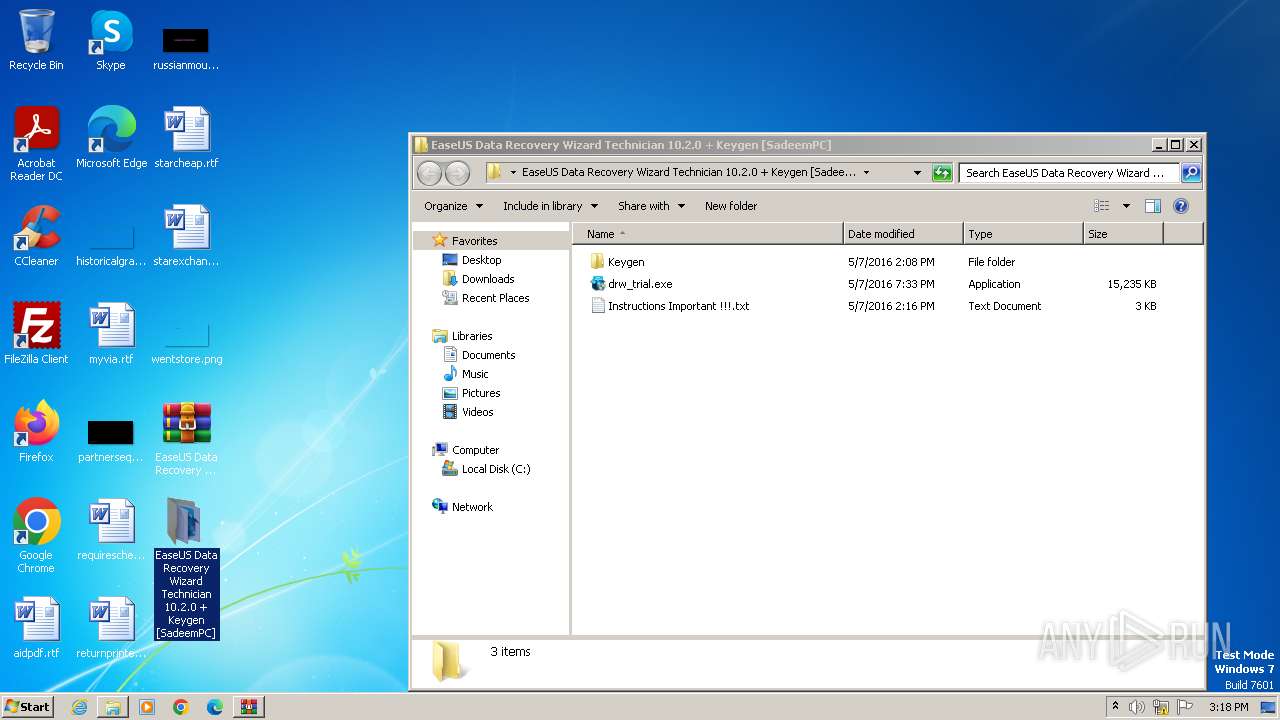The width and height of the screenshot is (1280, 720).
Task: Select requiresche... desktop document
Action: tap(111, 530)
